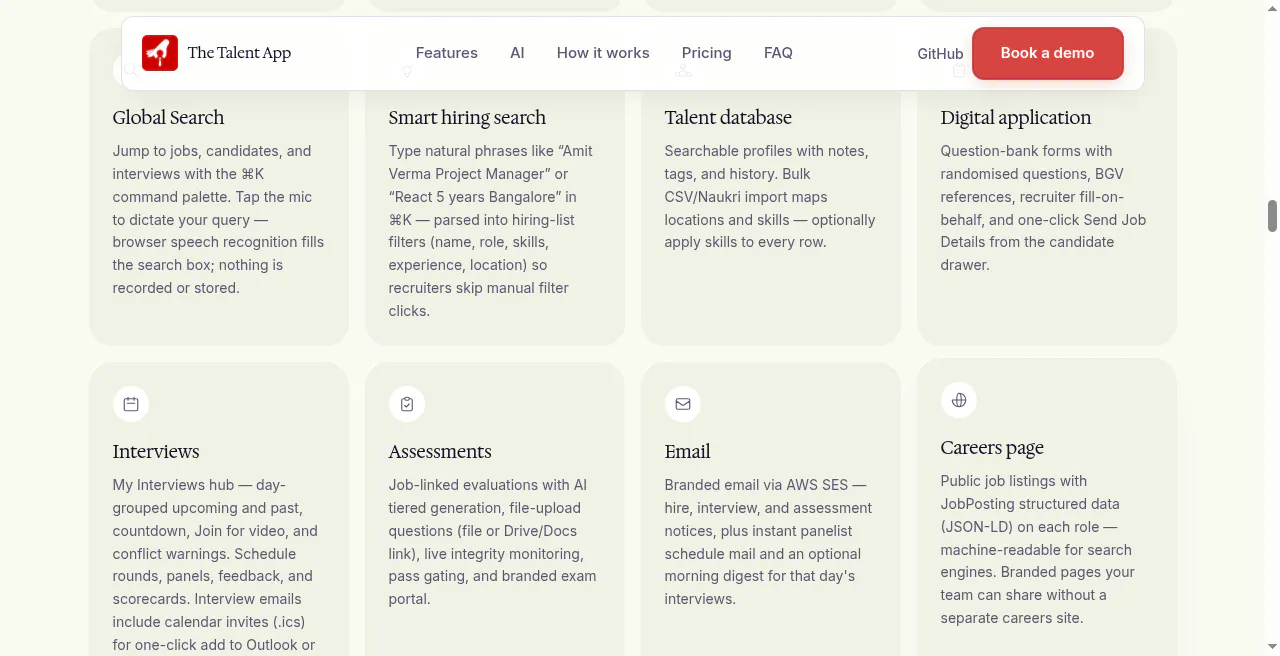Image resolution: width=1280 pixels, height=656 pixels.
Task: Click the Talent database description text
Action: (x=771, y=197)
